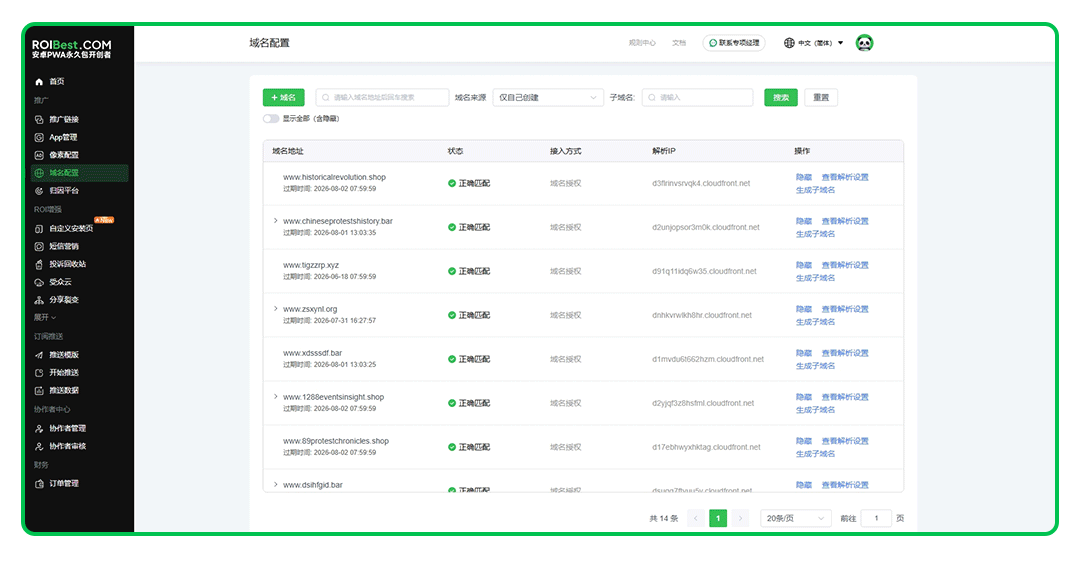Click the 短信营销 sidebar icon
Image resolution: width=1080 pixels, height=566 pixels.
click(x=39, y=247)
